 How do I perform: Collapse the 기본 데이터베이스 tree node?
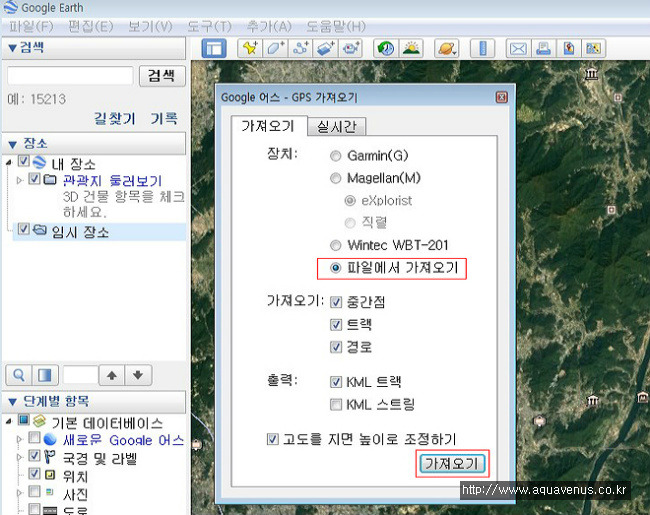[x=9, y=422]
